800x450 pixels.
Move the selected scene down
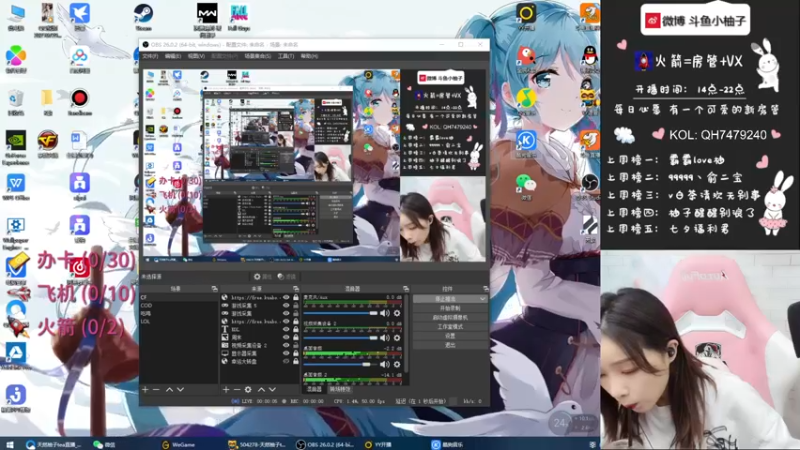point(180,390)
